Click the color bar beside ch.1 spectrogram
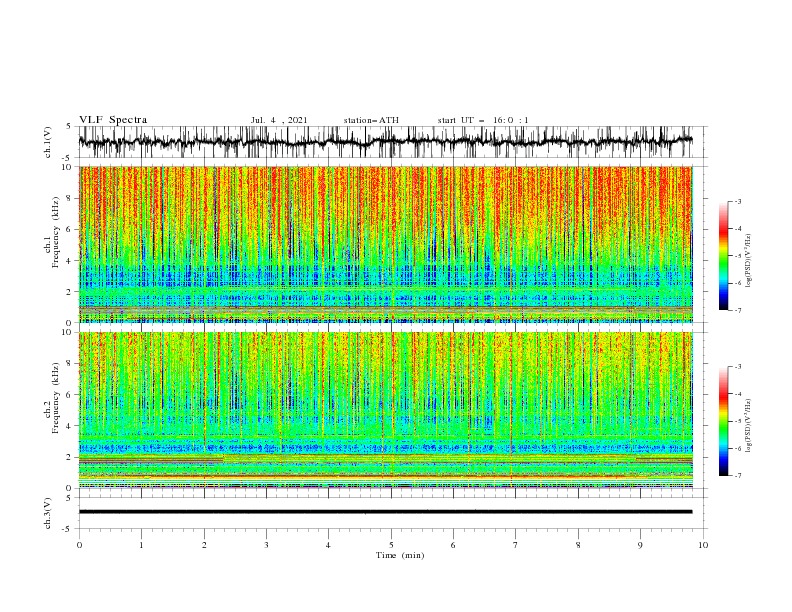792x612 pixels. [724, 256]
